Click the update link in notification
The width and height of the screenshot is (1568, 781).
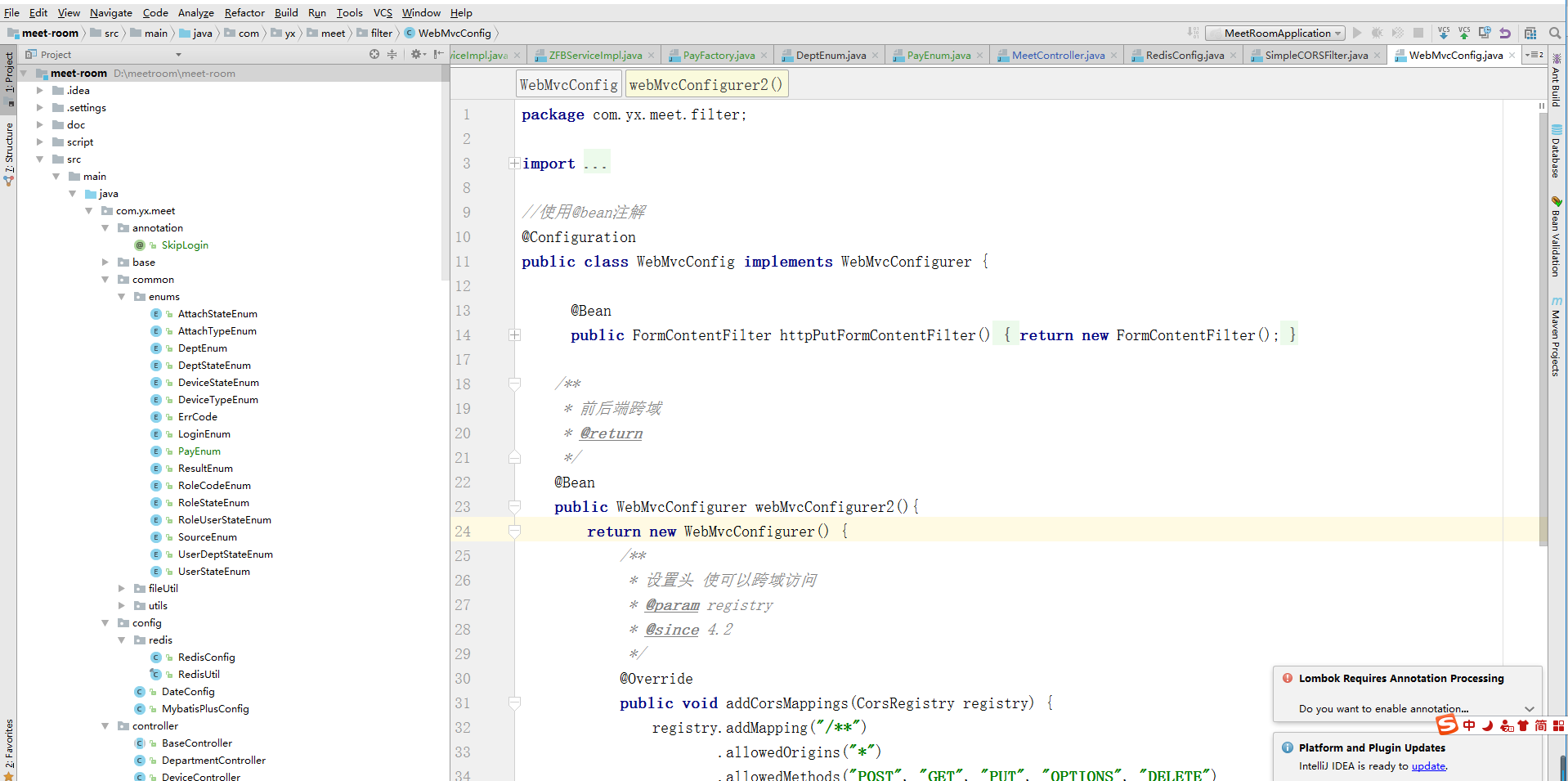tap(1428, 766)
